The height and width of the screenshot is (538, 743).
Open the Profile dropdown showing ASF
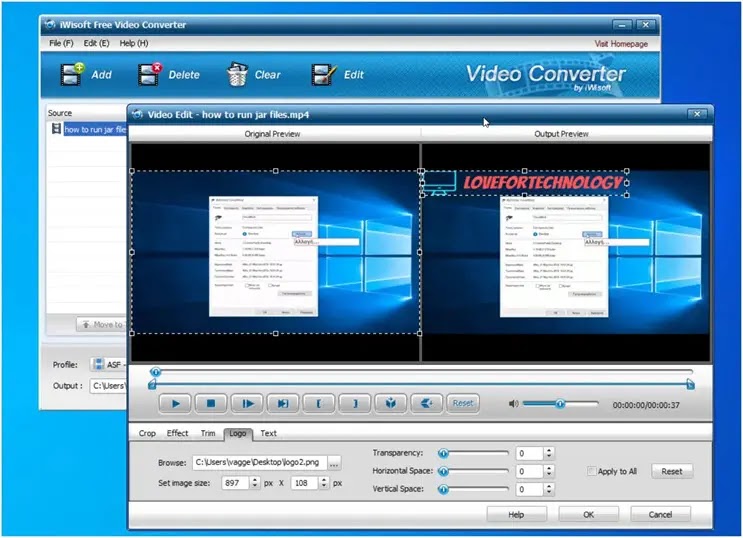pos(108,365)
